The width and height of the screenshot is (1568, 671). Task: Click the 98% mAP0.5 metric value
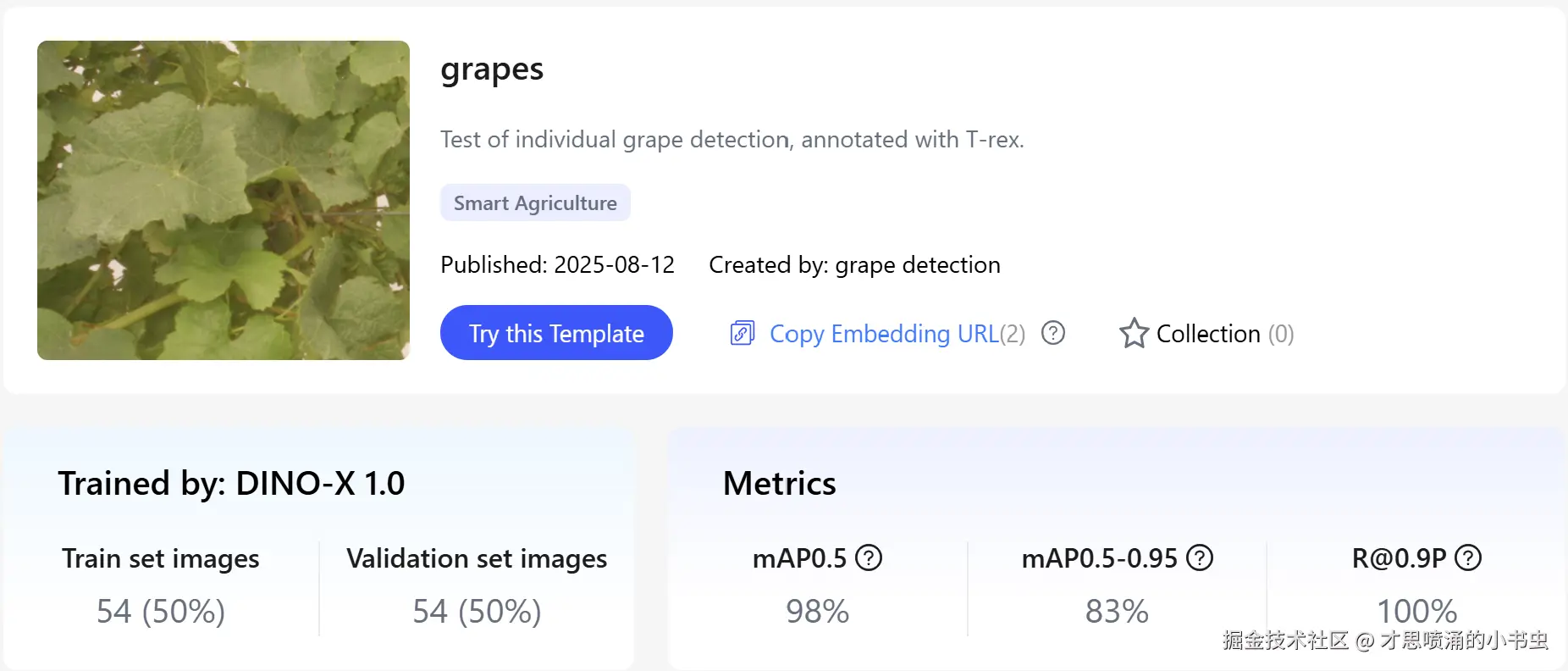click(817, 611)
